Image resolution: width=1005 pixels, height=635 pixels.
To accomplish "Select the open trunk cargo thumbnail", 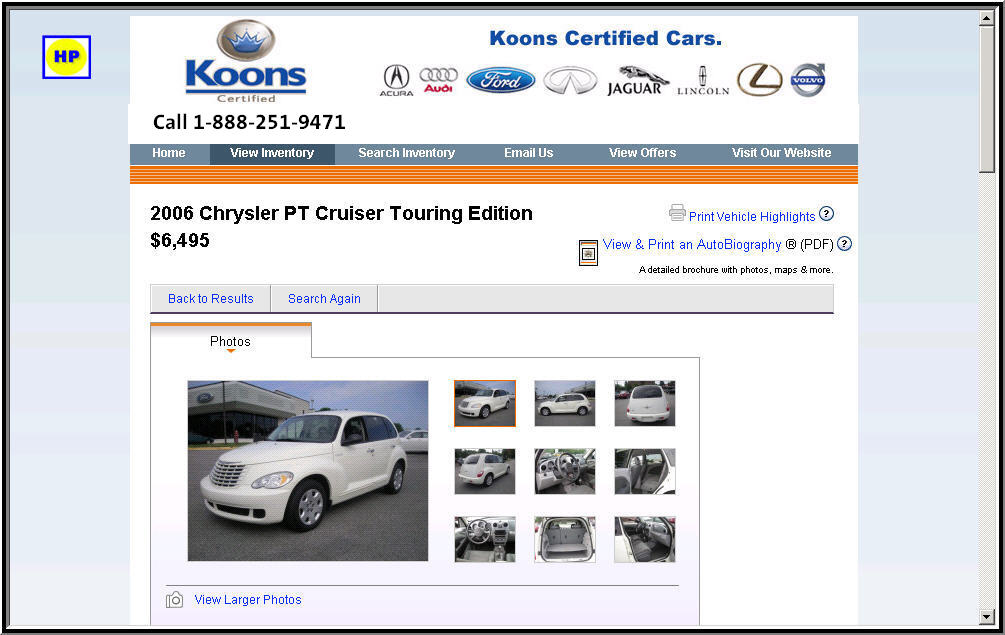I will [x=565, y=540].
